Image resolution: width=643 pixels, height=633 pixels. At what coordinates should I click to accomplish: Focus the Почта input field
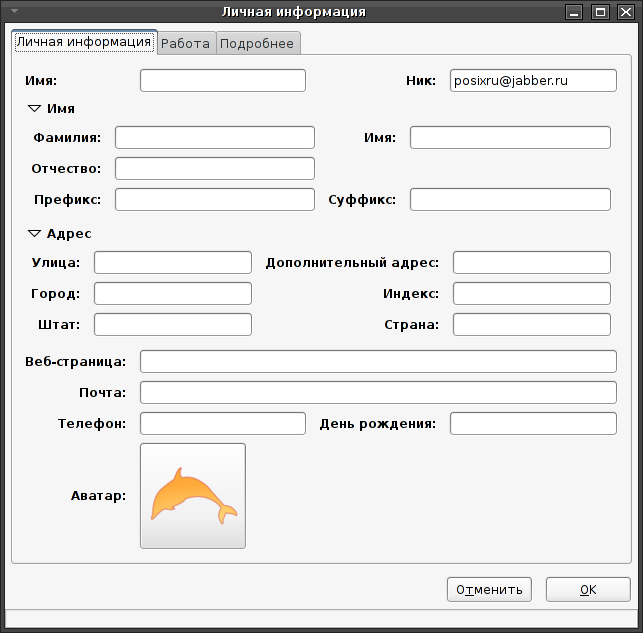pyautogui.click(x=378, y=393)
